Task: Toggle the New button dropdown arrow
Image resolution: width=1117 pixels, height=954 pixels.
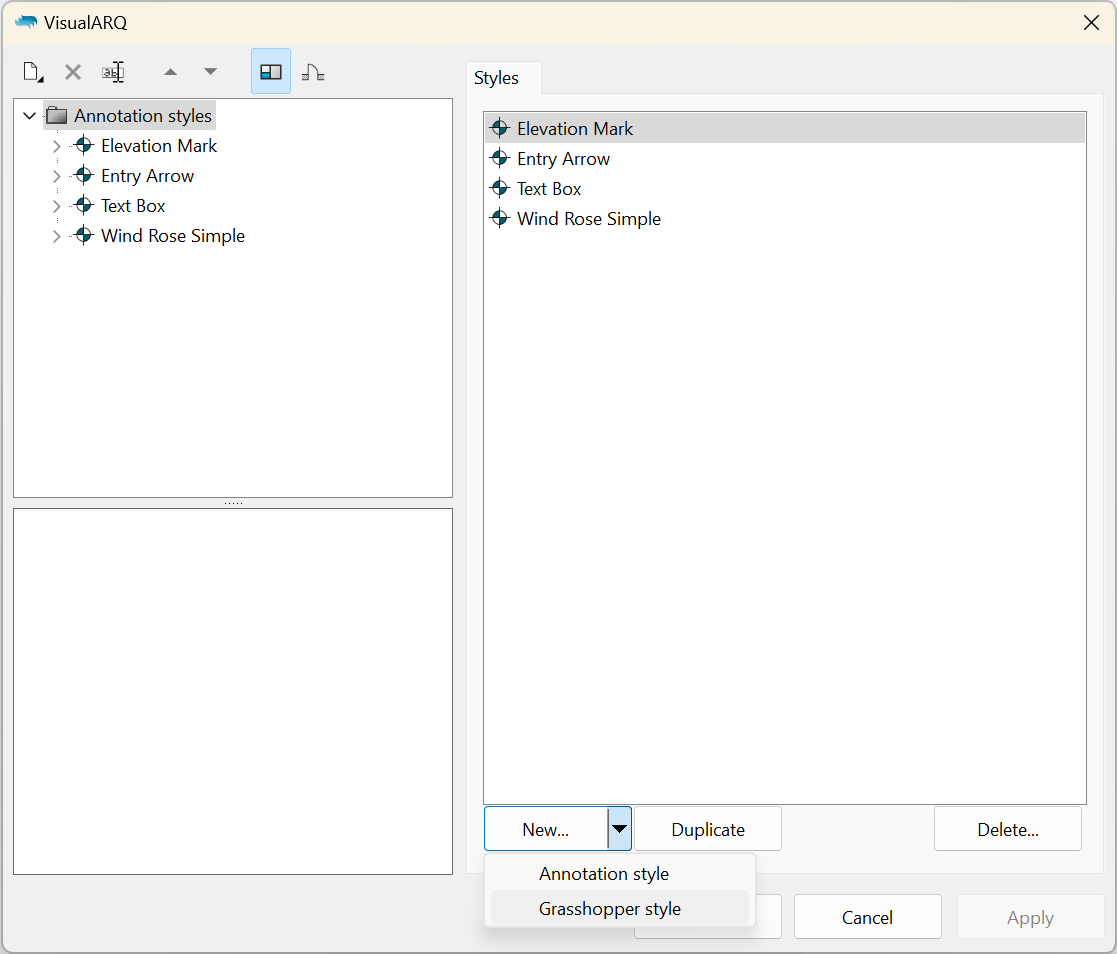Action: [x=620, y=829]
